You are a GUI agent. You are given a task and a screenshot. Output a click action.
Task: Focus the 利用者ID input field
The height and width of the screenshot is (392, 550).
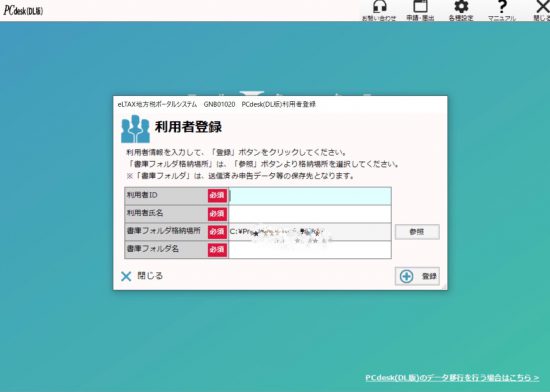coord(310,196)
